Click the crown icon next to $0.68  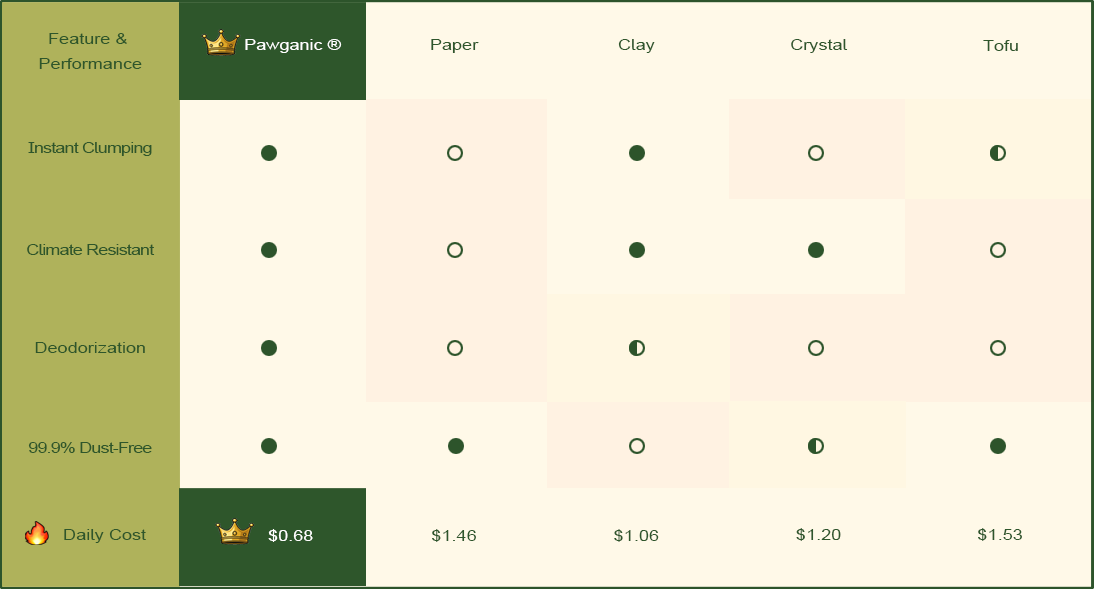click(x=234, y=533)
